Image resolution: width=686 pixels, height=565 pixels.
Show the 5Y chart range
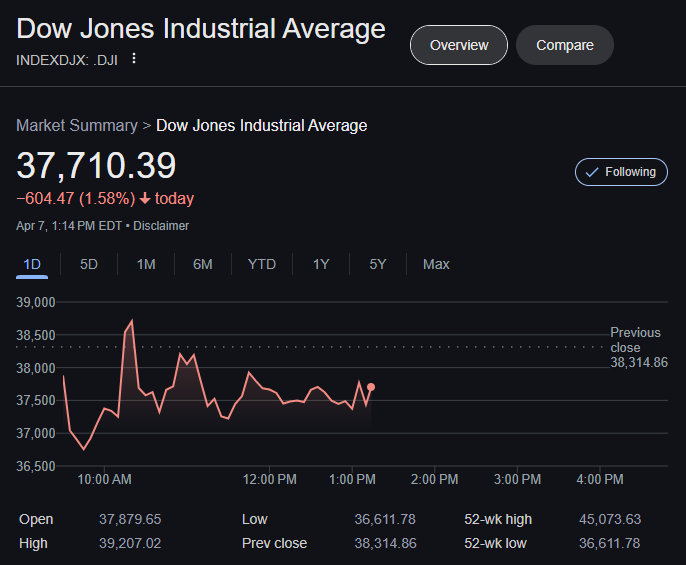click(378, 264)
